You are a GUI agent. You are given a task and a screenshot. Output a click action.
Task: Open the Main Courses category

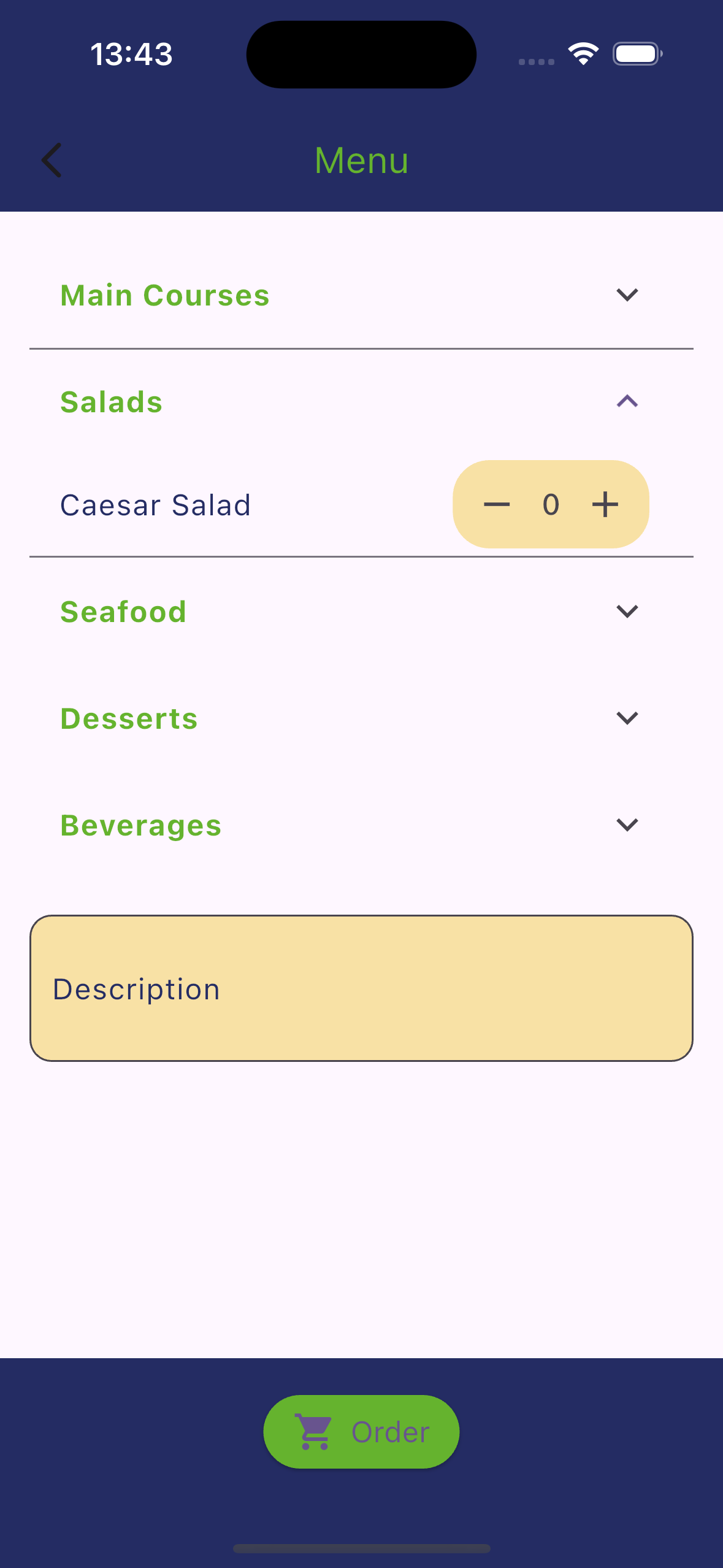pyautogui.click(x=165, y=296)
